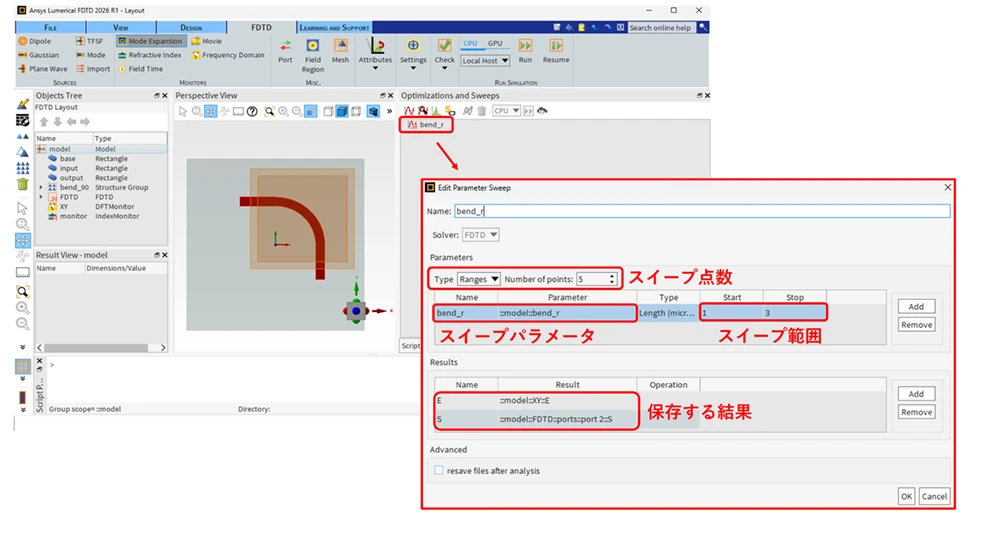Toggle the pan mode button in Perspective View toolbar
The image size is (1000, 548).
point(210,111)
